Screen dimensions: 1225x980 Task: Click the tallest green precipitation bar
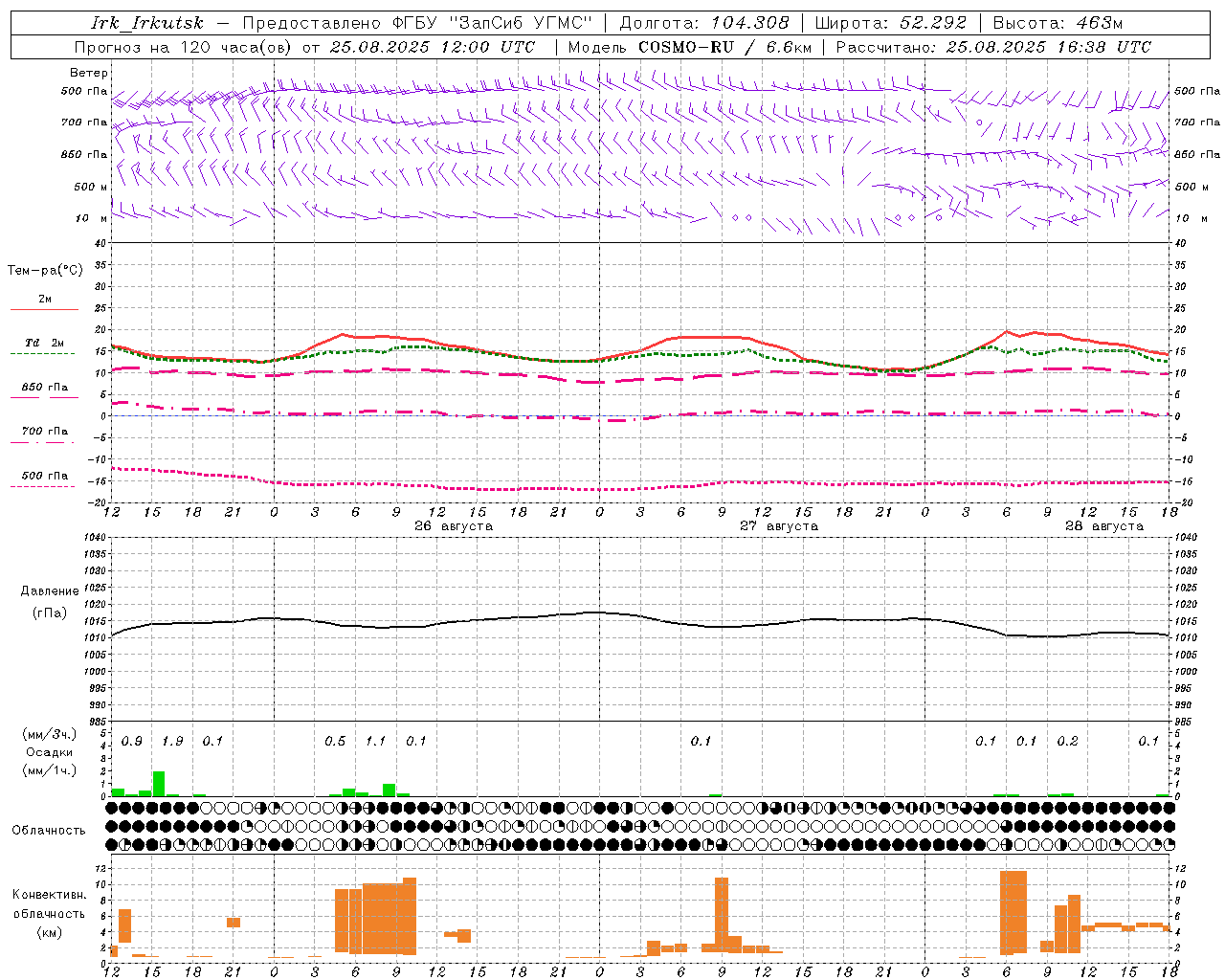coord(159,784)
